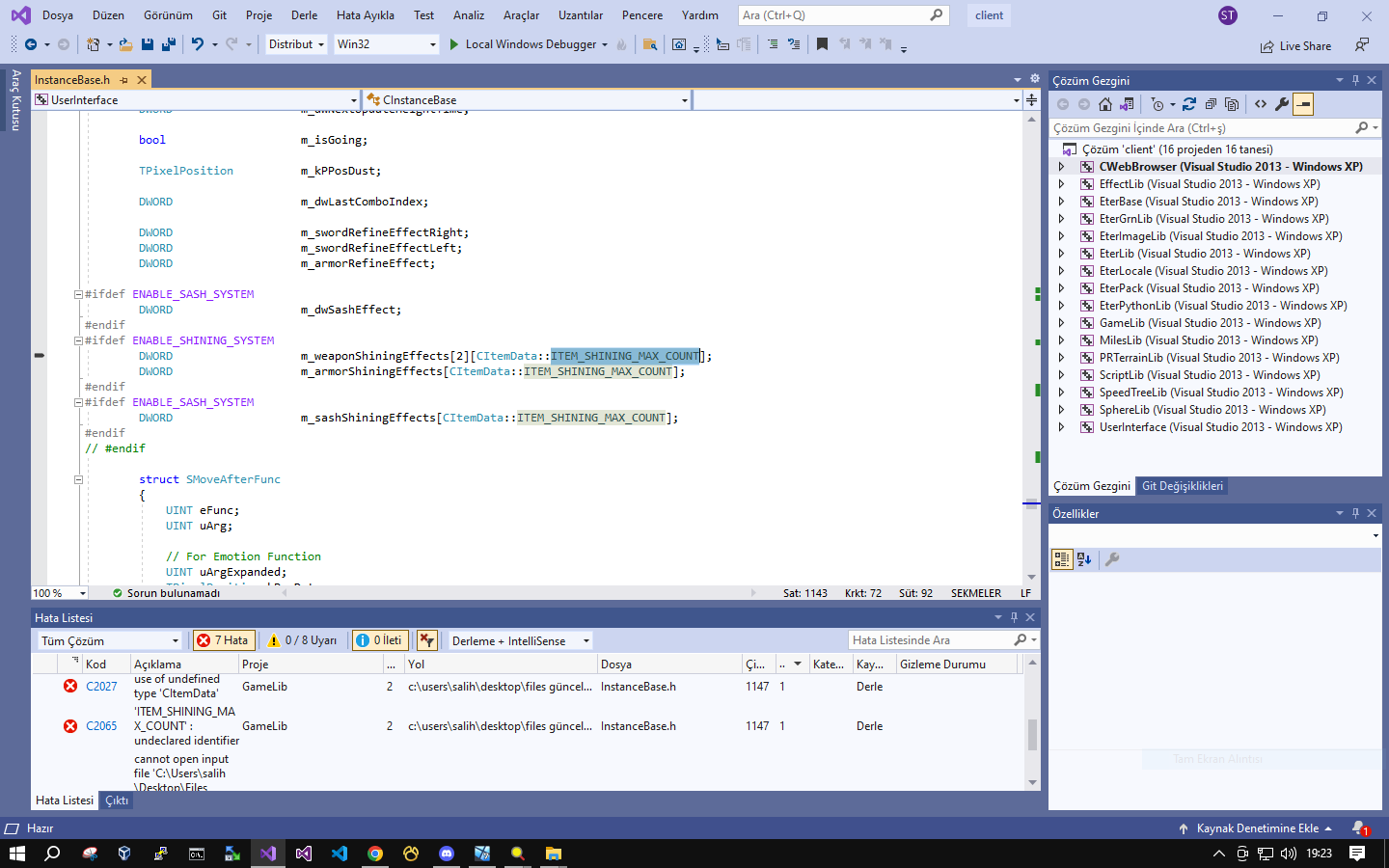The height and width of the screenshot is (868, 1389).
Task: Click the Live Share button
Action: point(1295,46)
